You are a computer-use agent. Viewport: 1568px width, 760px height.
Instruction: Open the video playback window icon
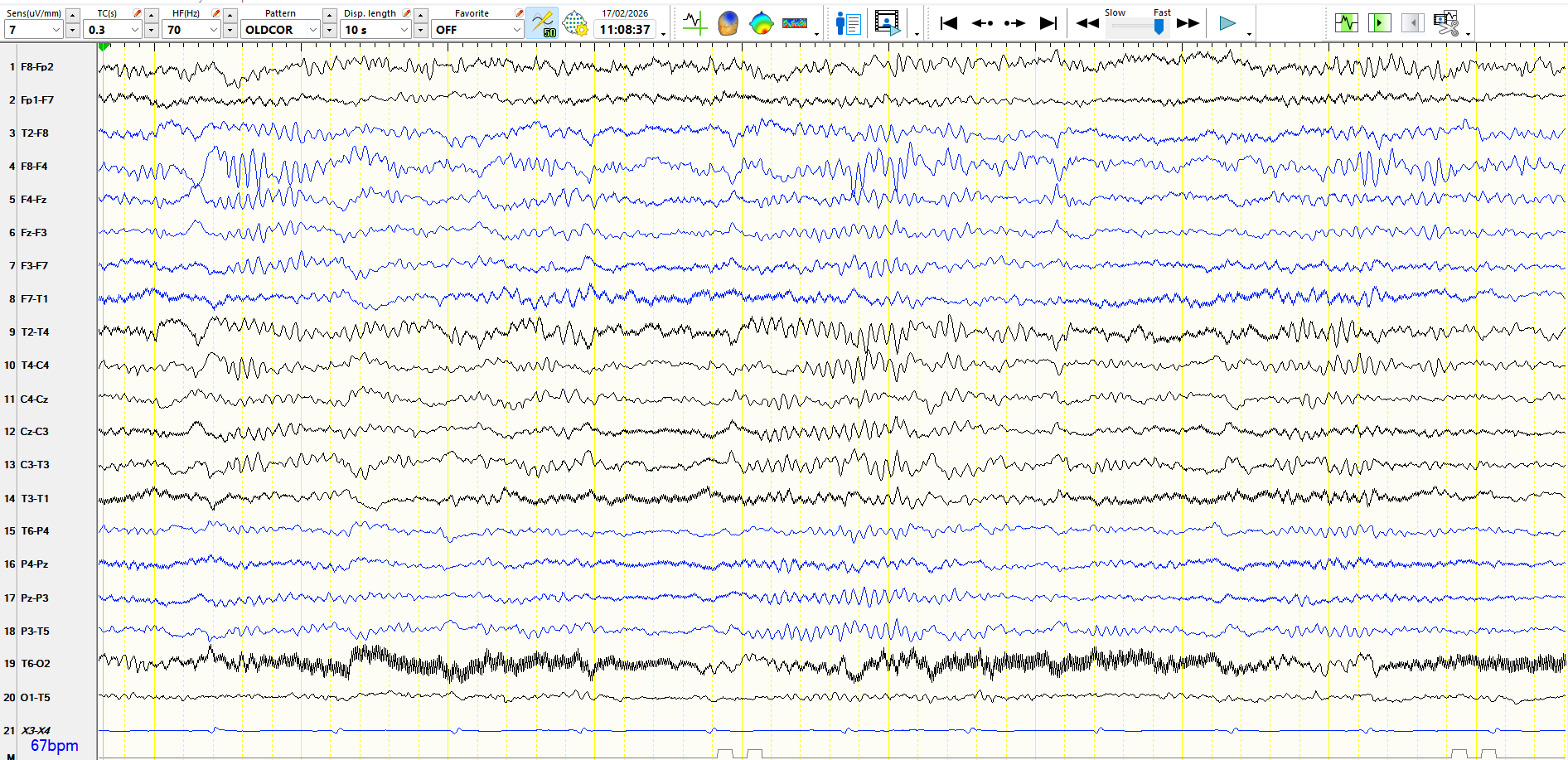tap(887, 23)
